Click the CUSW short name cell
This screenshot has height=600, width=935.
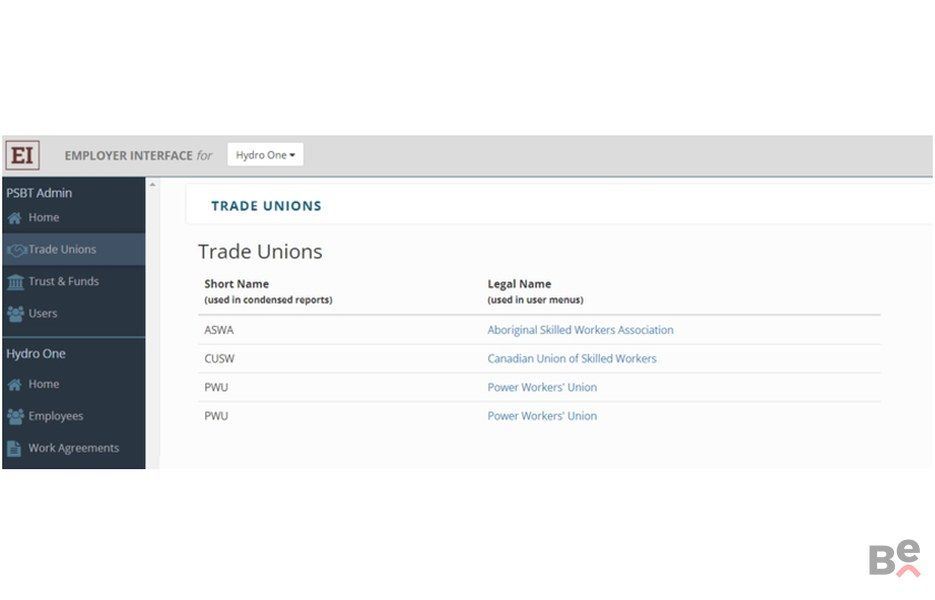[x=219, y=358]
